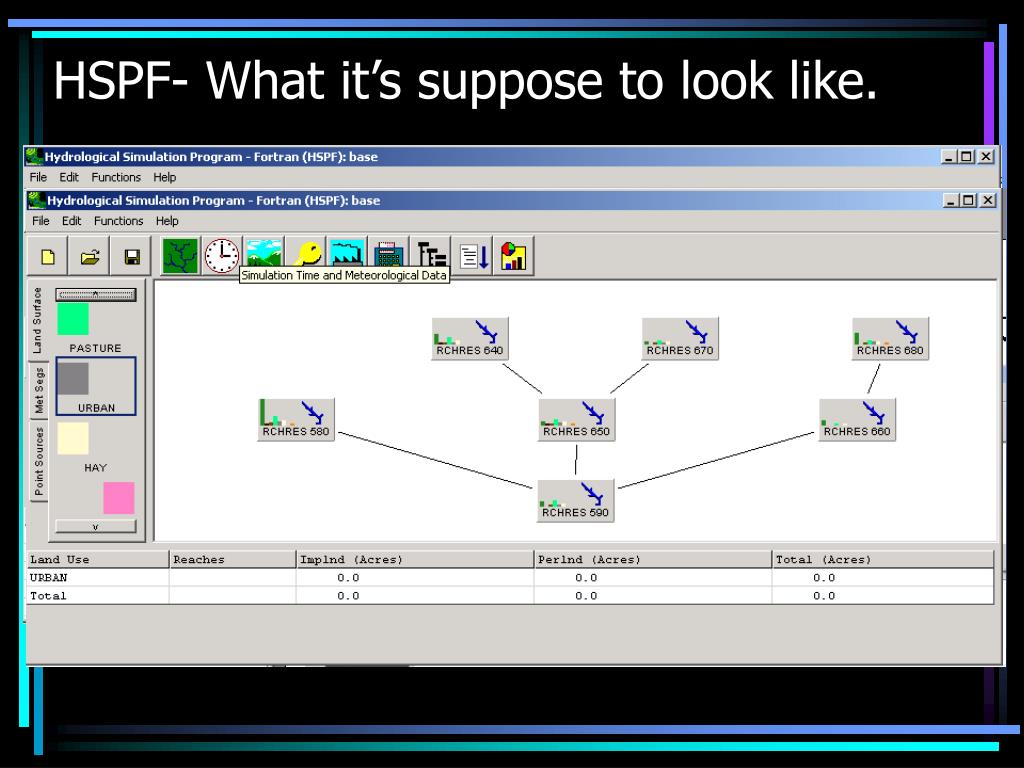Click the back window's HSPF title bar icon
The image size is (1024, 768).
(x=34, y=156)
